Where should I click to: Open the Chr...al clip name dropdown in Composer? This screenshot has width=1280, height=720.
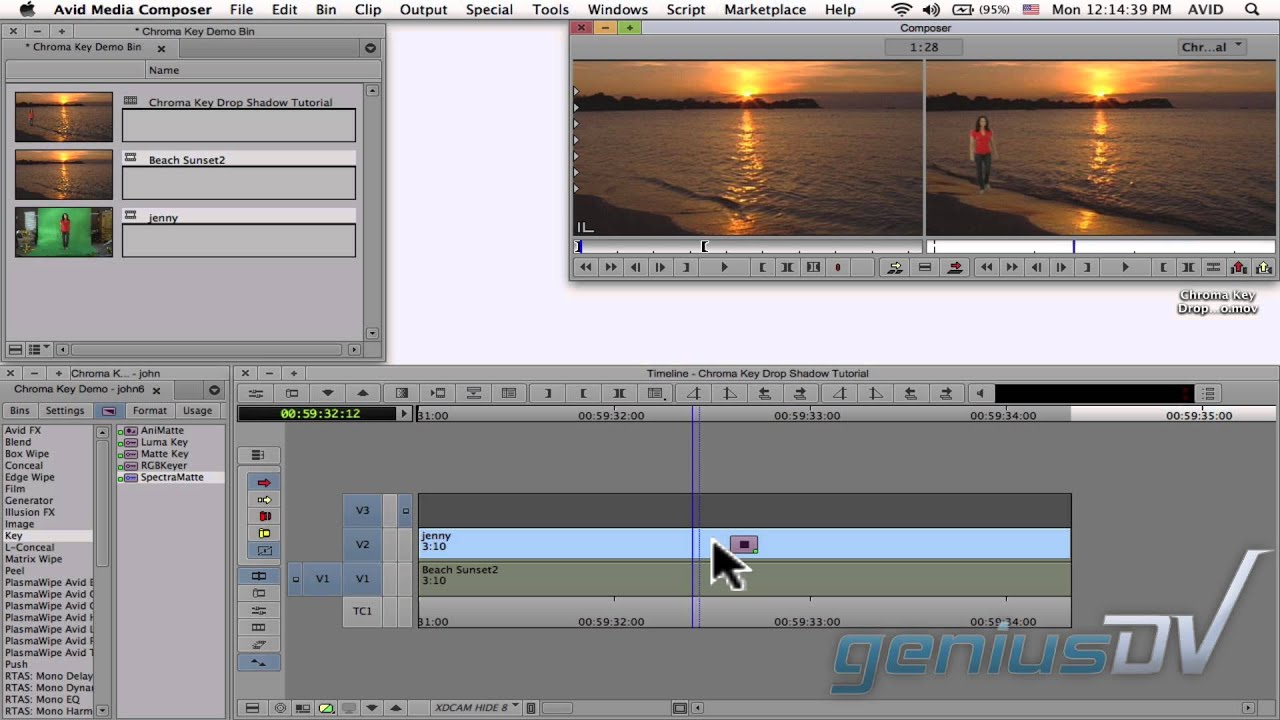(x=1212, y=47)
